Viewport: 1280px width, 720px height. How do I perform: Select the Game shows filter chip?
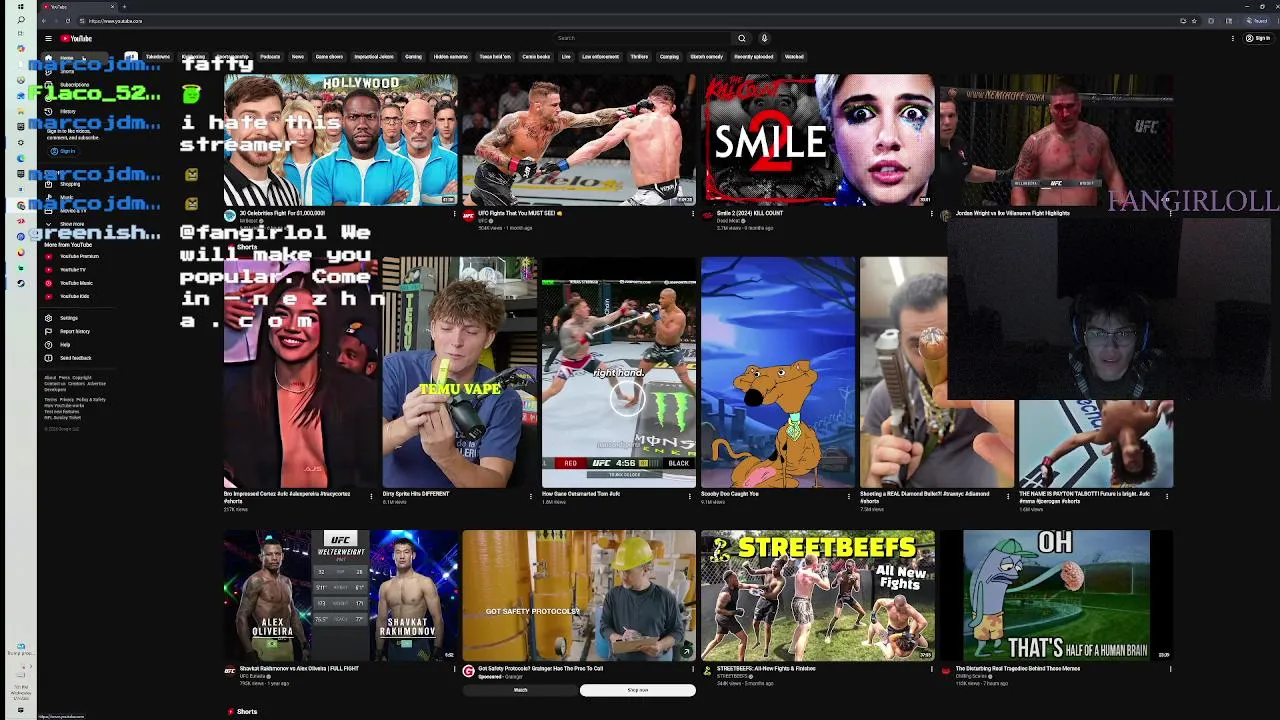coord(329,57)
